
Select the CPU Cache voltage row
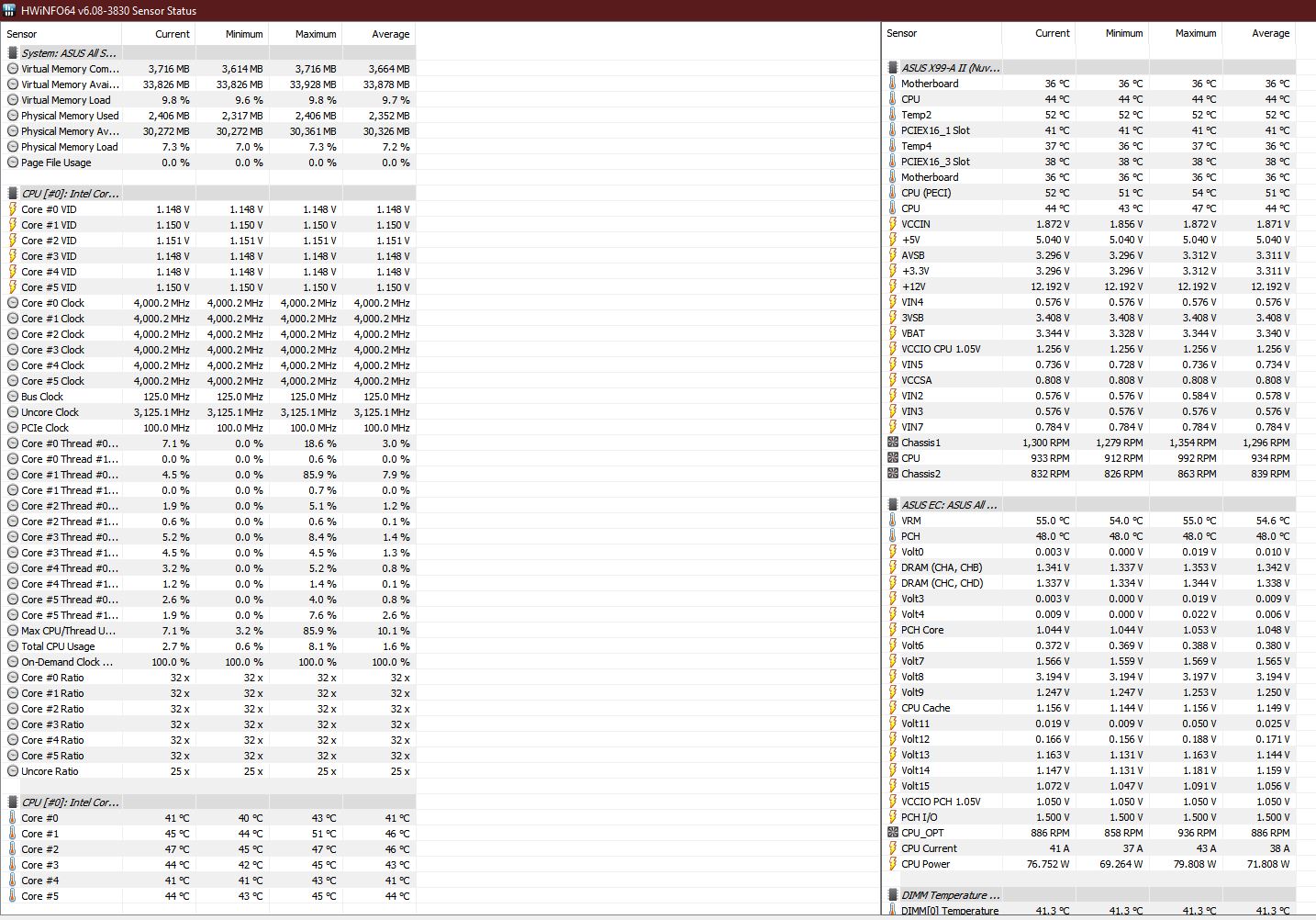1091,708
